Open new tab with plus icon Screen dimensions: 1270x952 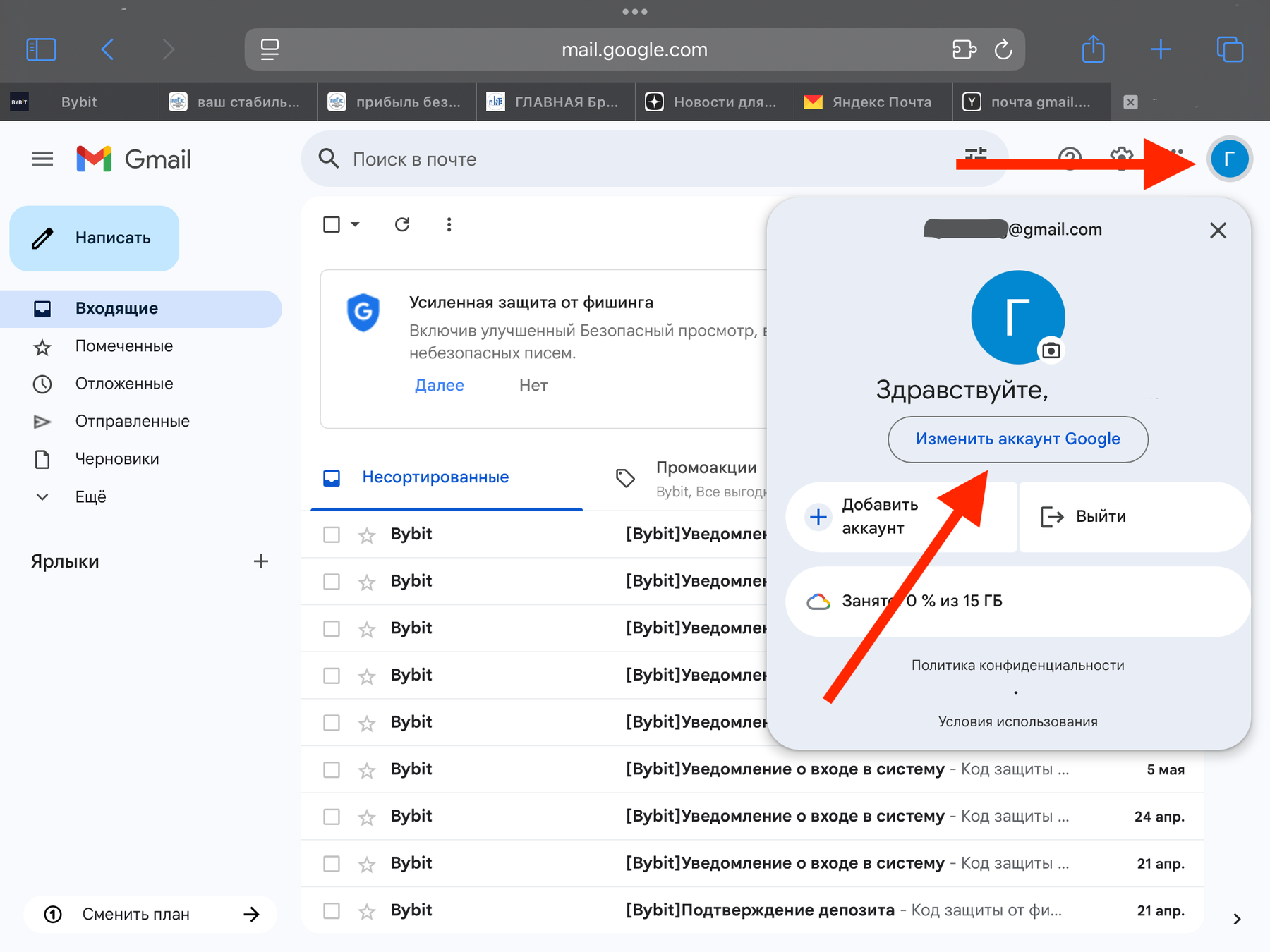(1161, 49)
